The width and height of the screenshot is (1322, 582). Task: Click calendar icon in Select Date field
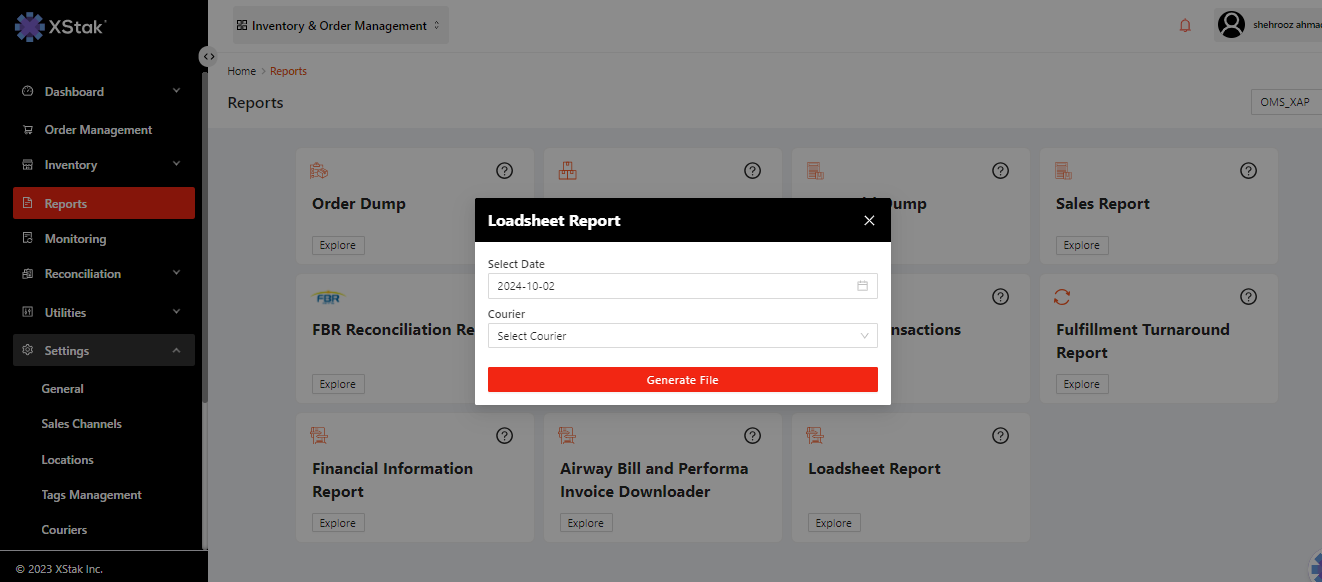[x=862, y=286]
